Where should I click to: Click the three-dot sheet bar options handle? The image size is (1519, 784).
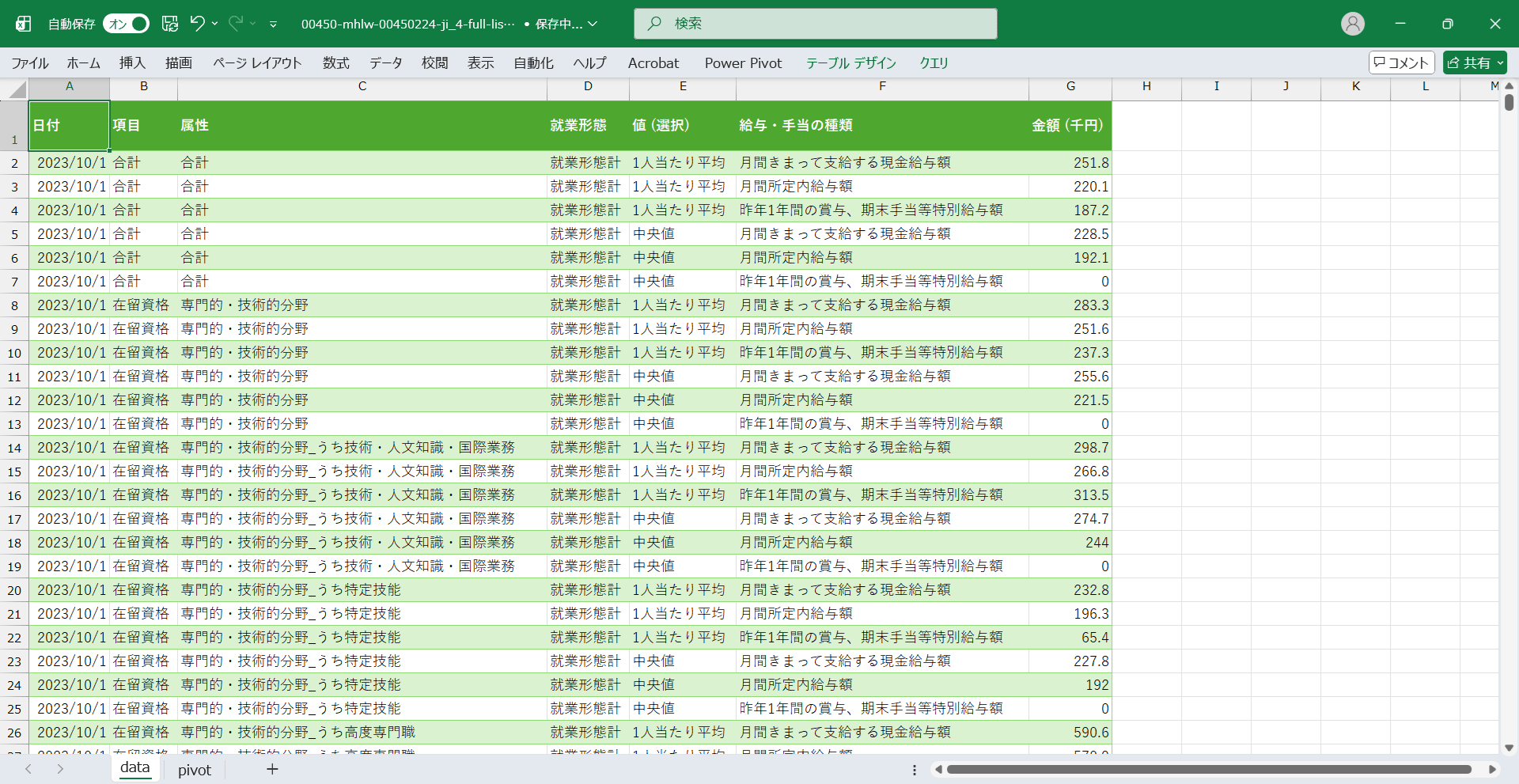point(915,770)
